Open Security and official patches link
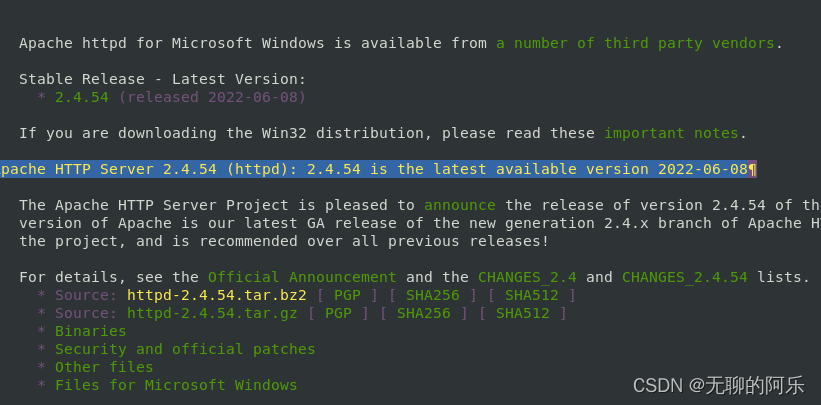 pos(185,349)
